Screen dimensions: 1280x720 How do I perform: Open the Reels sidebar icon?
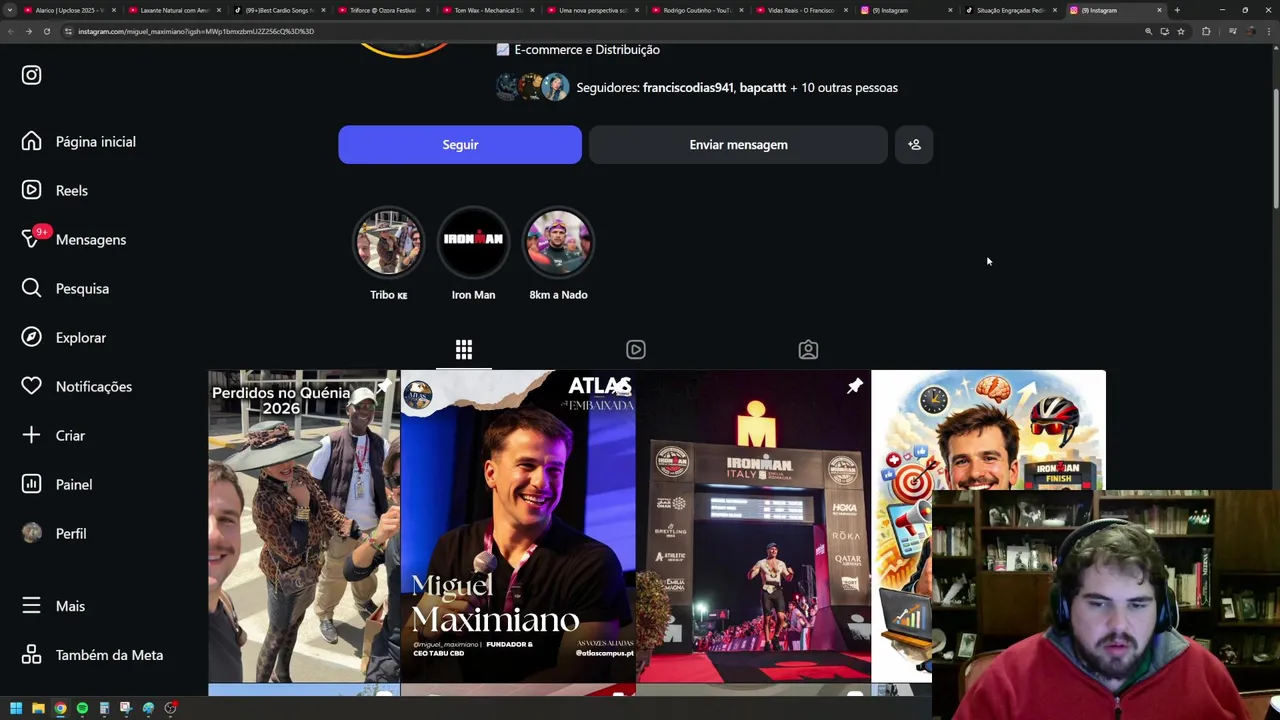(x=31, y=190)
